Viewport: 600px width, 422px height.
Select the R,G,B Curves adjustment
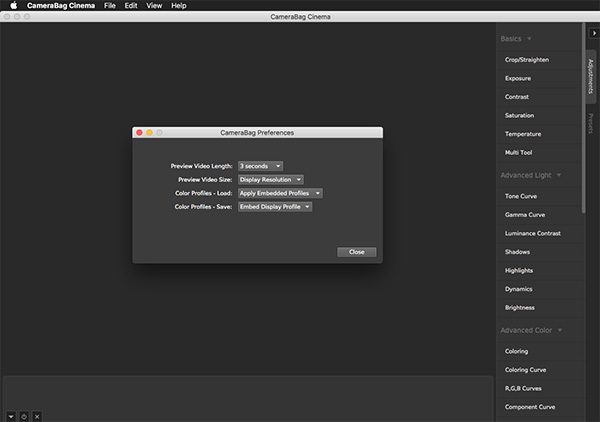pos(540,388)
